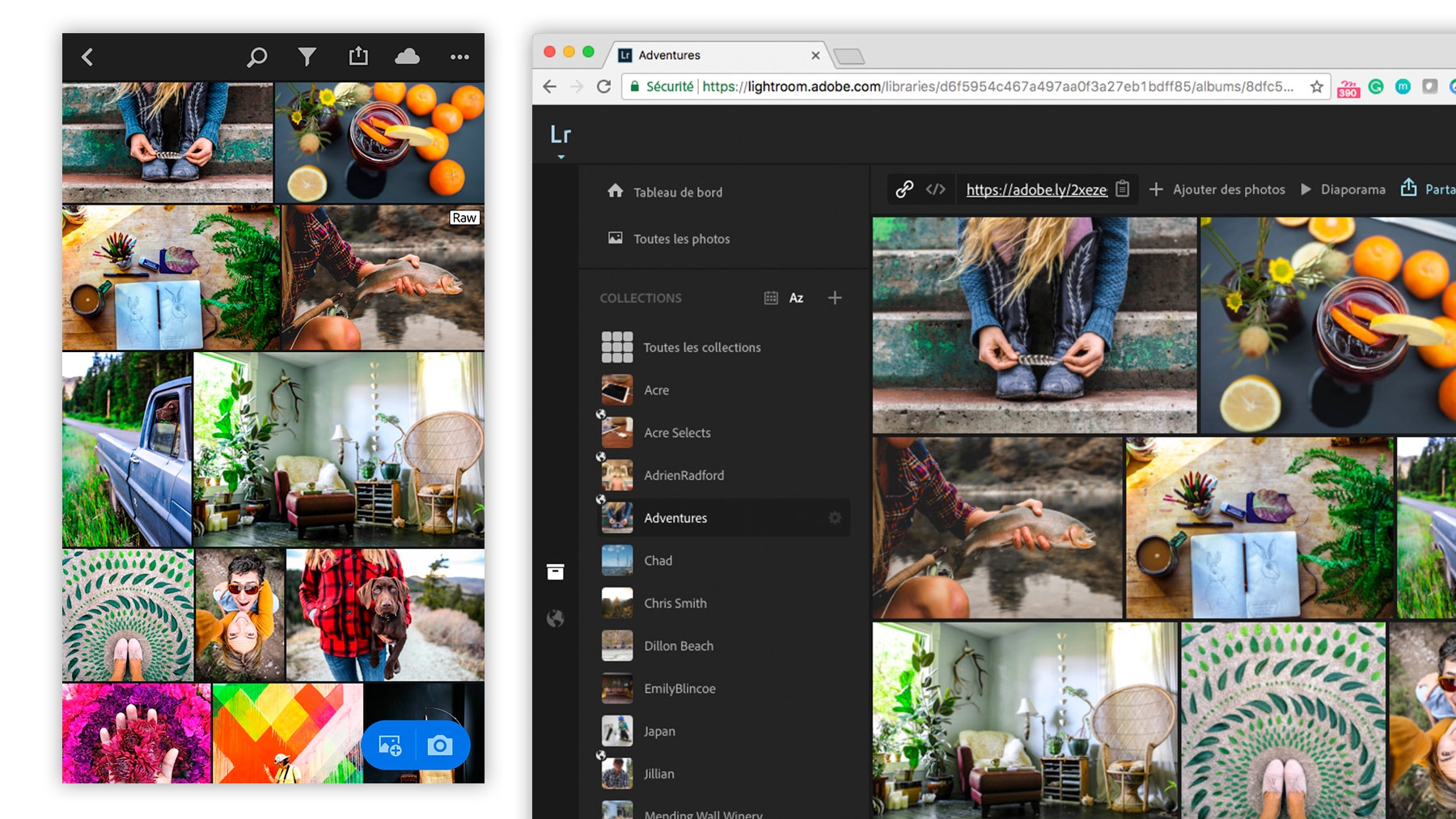Image resolution: width=1456 pixels, height=819 pixels.
Task: Select 'Toutes les photos' in the sidebar
Action: coord(681,239)
